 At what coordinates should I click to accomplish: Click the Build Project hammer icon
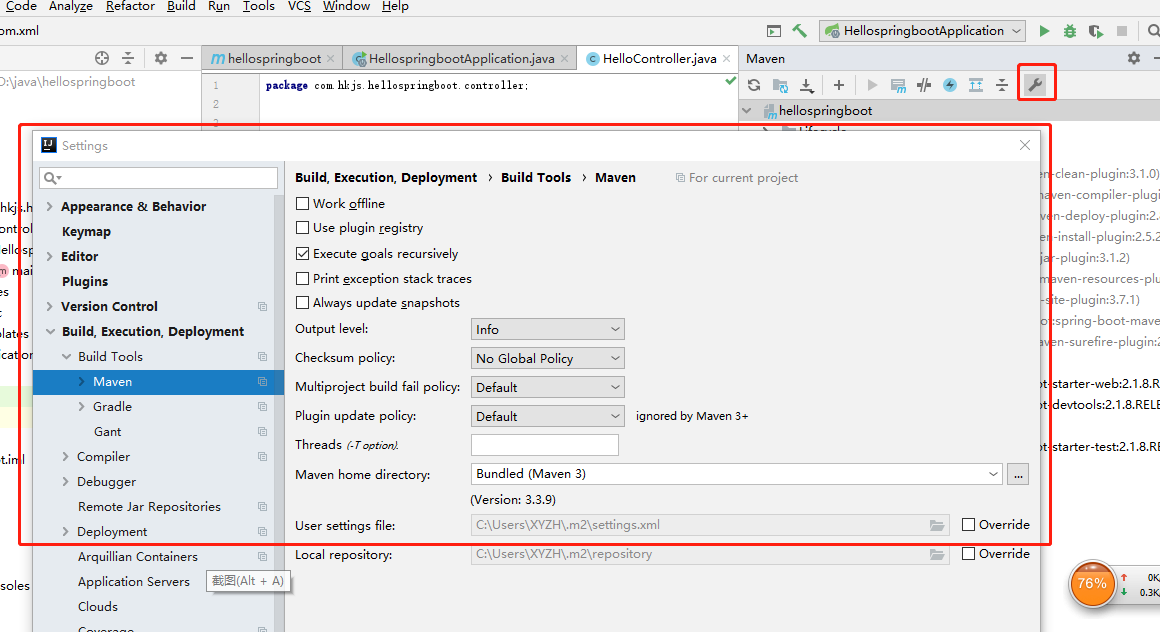[800, 30]
